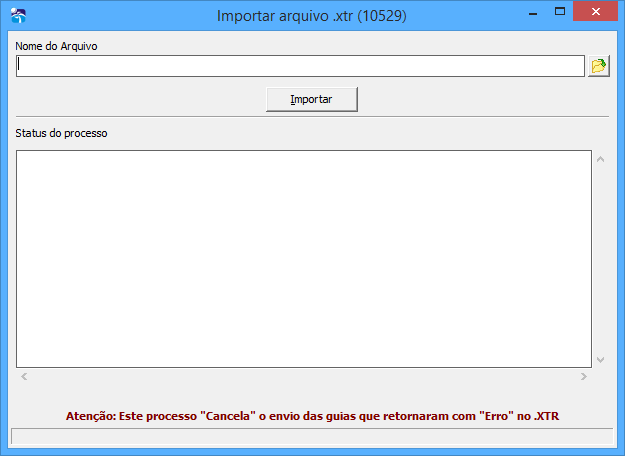Focus the Nome do Arquivo input field
Viewport: 625px width, 456px height.
300,66
